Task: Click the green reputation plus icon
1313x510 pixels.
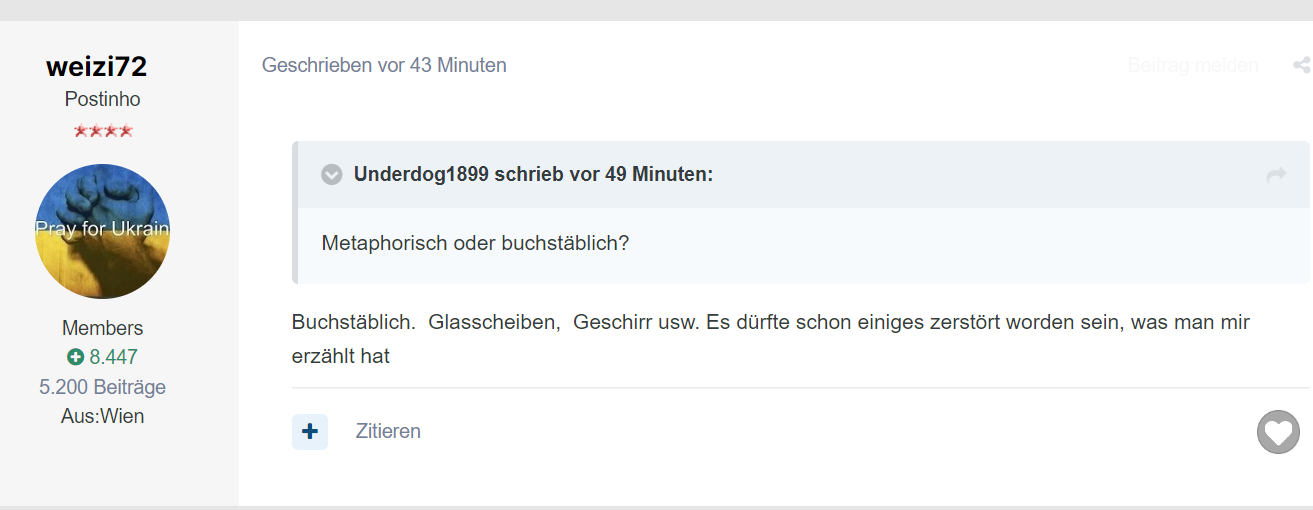Action: 75,357
